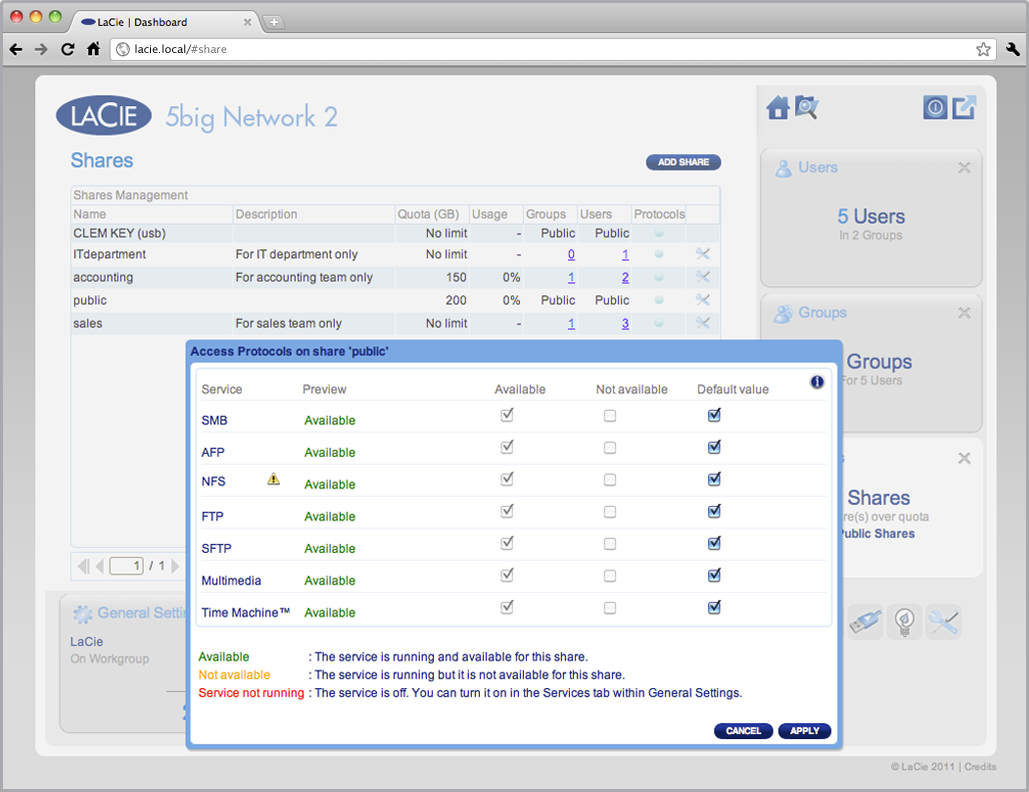Image resolution: width=1029 pixels, height=792 pixels.
Task: Click the page number input field
Action: click(126, 566)
